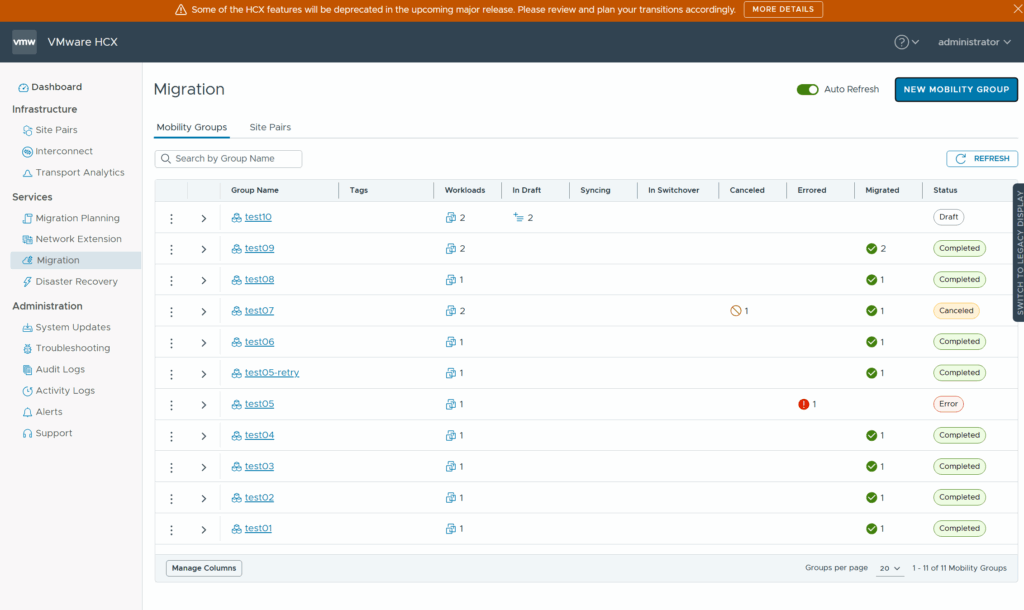Switch to the Site Pairs tab
The image size is (1024, 610).
coord(270,128)
